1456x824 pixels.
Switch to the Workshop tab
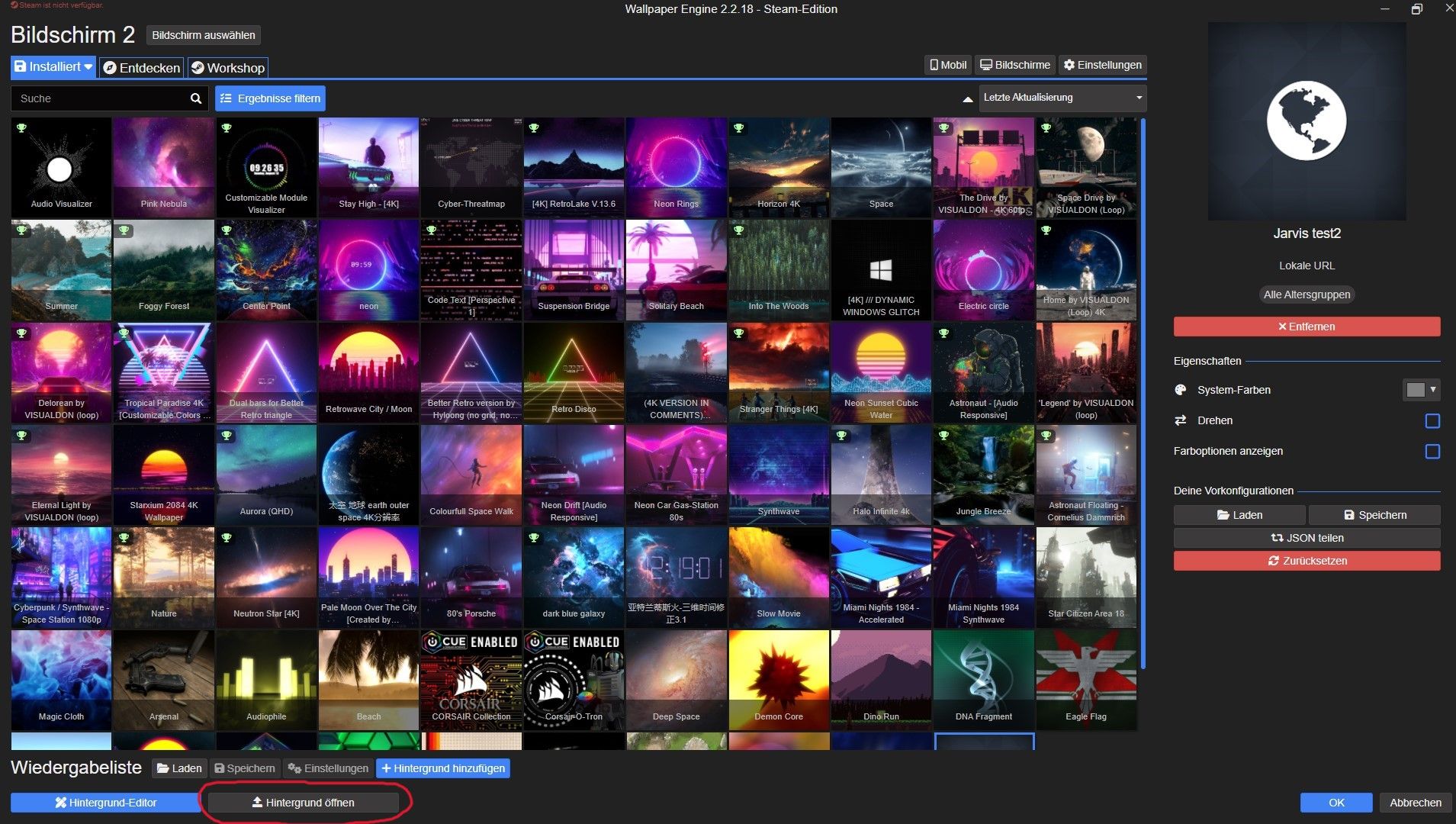pyautogui.click(x=228, y=68)
